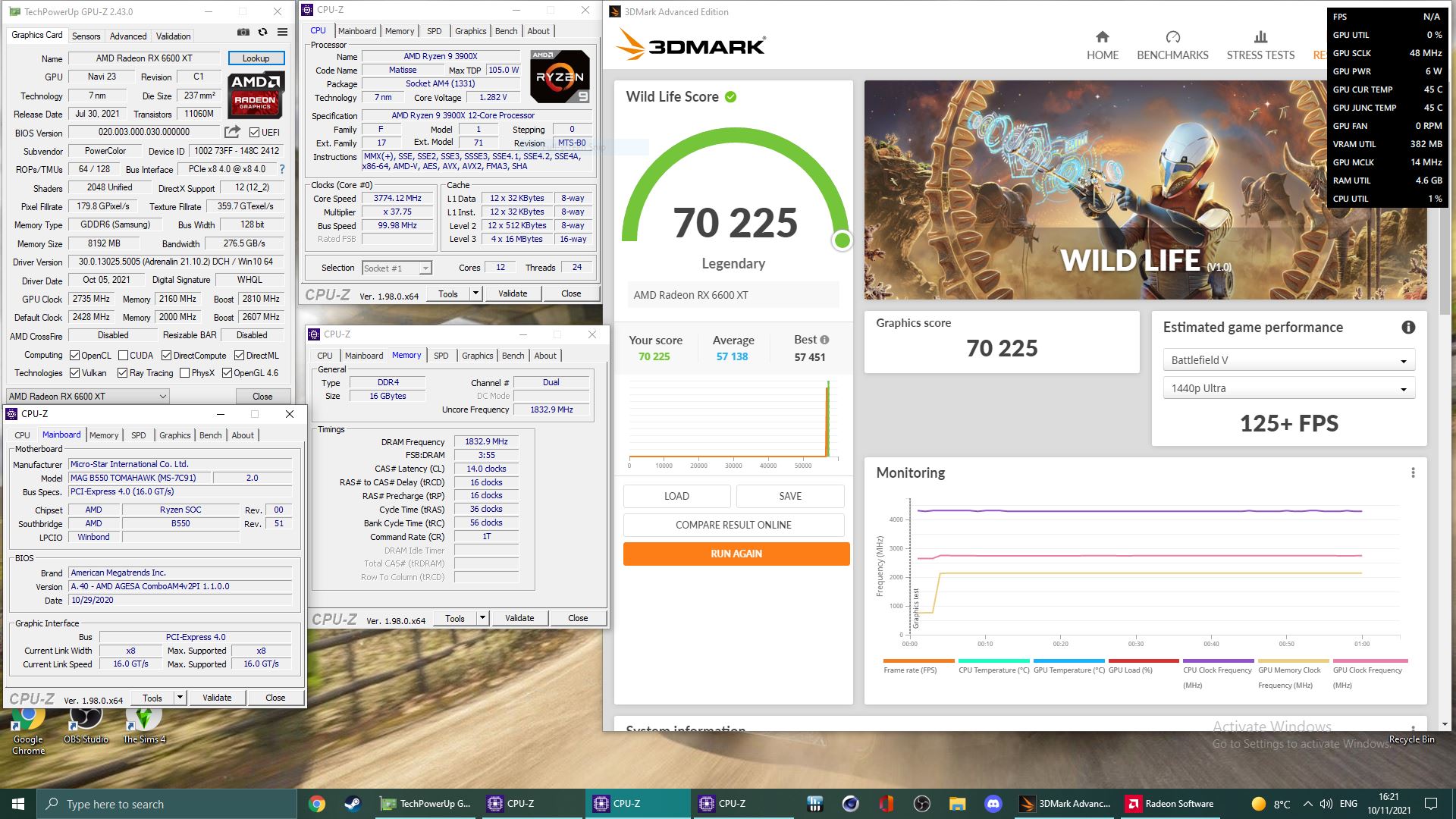
Task: Click the BIOS export share icon in GPU-Z
Action: [x=232, y=132]
